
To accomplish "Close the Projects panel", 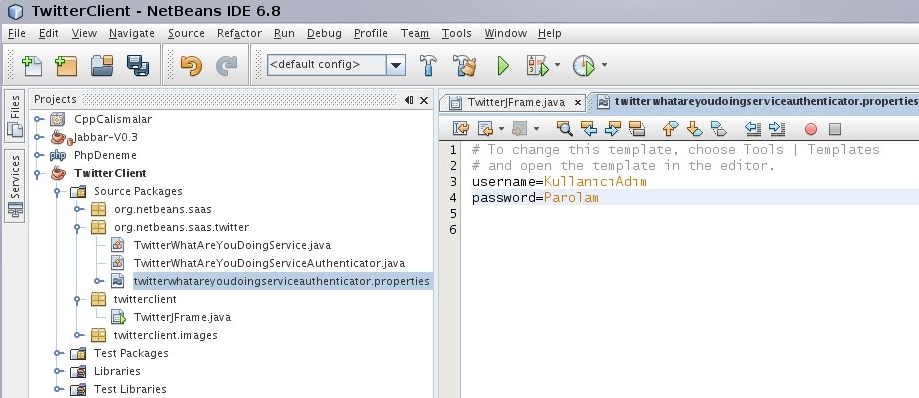I will 424,100.
